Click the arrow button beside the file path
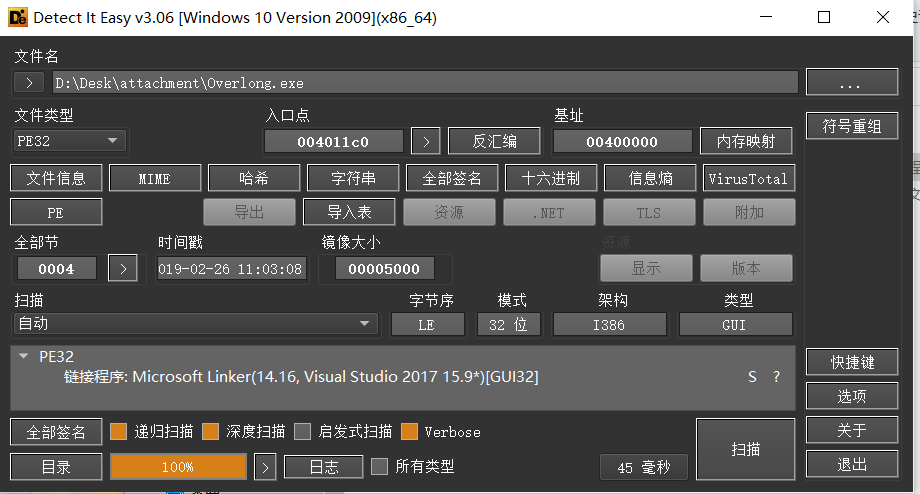Screen dimensions: 920x494 (x=29, y=83)
